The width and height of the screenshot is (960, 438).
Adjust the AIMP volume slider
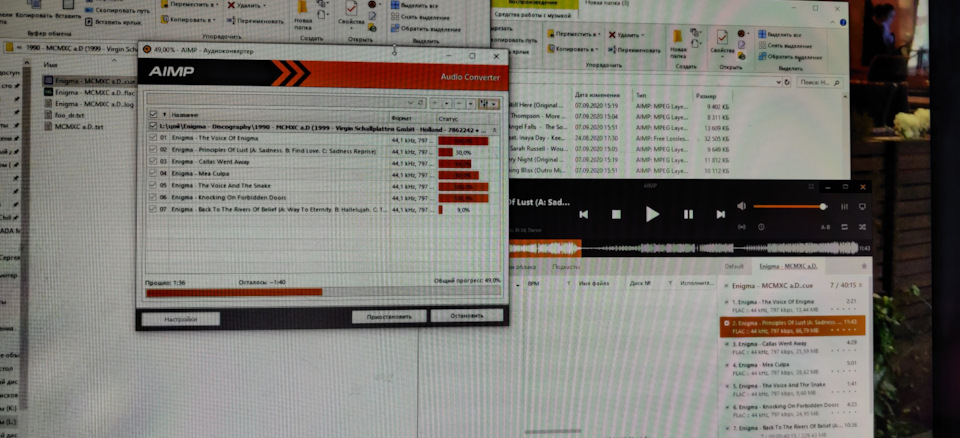click(790, 206)
